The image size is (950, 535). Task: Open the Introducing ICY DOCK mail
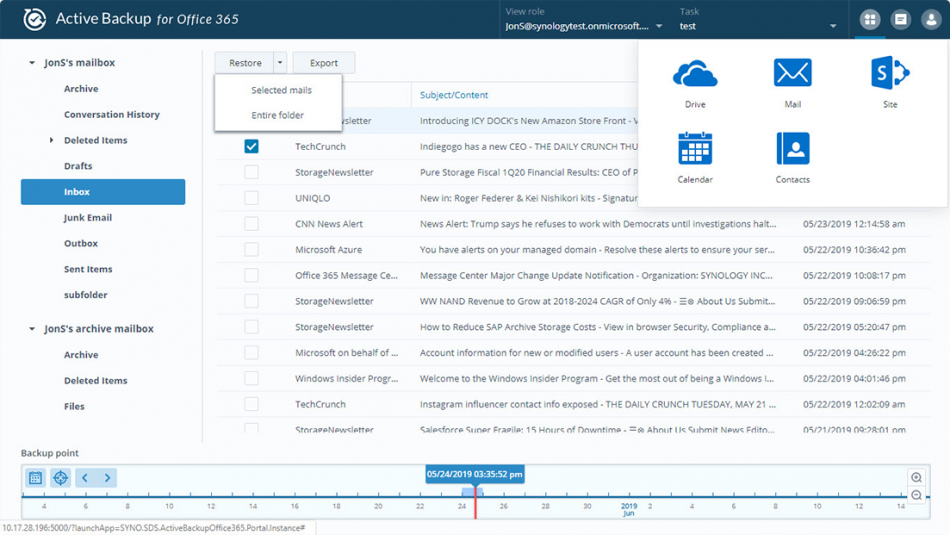(x=528, y=121)
